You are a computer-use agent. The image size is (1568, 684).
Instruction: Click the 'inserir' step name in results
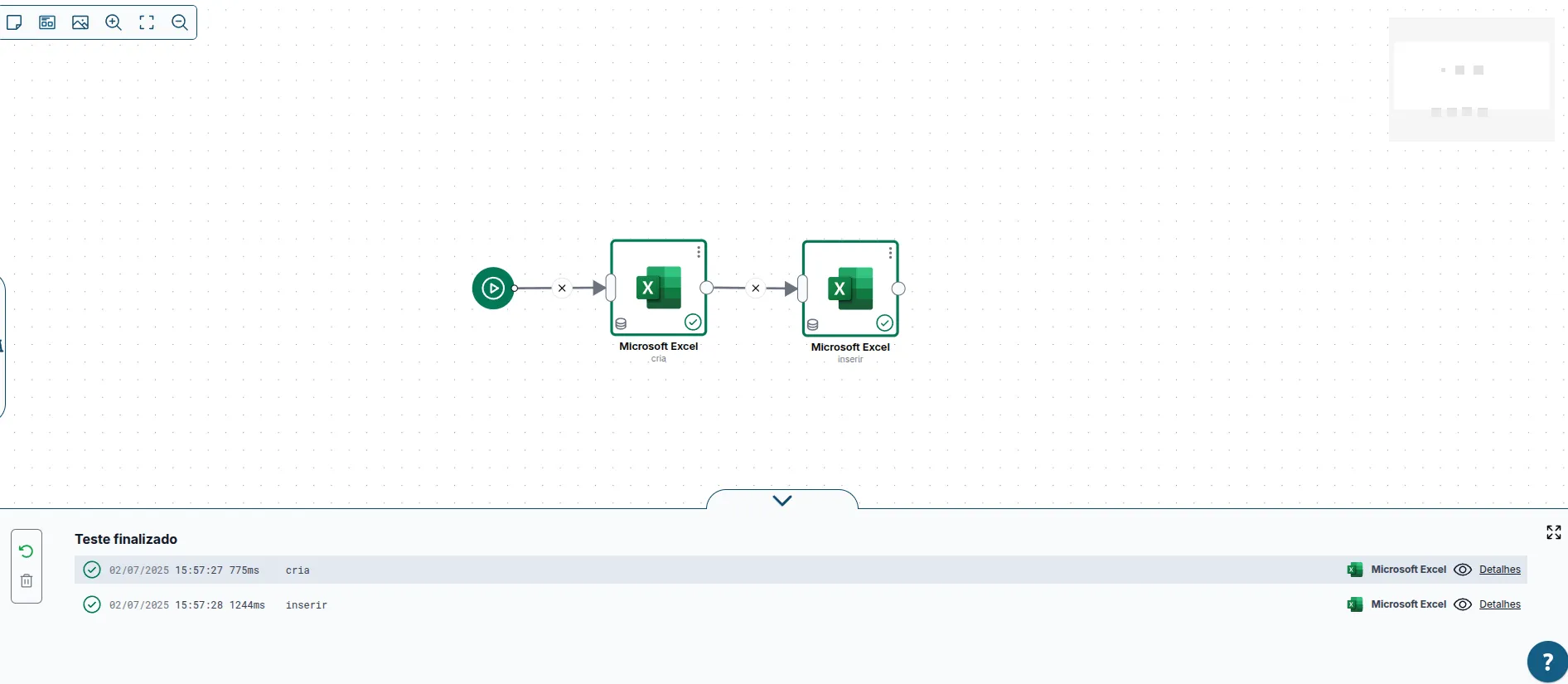[307, 605]
